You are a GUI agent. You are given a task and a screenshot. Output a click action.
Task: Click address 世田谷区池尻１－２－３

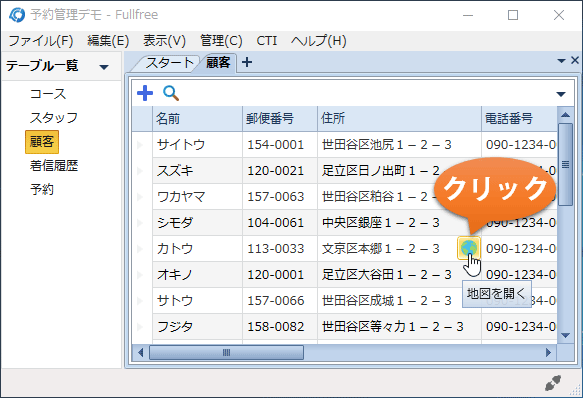click(387, 145)
